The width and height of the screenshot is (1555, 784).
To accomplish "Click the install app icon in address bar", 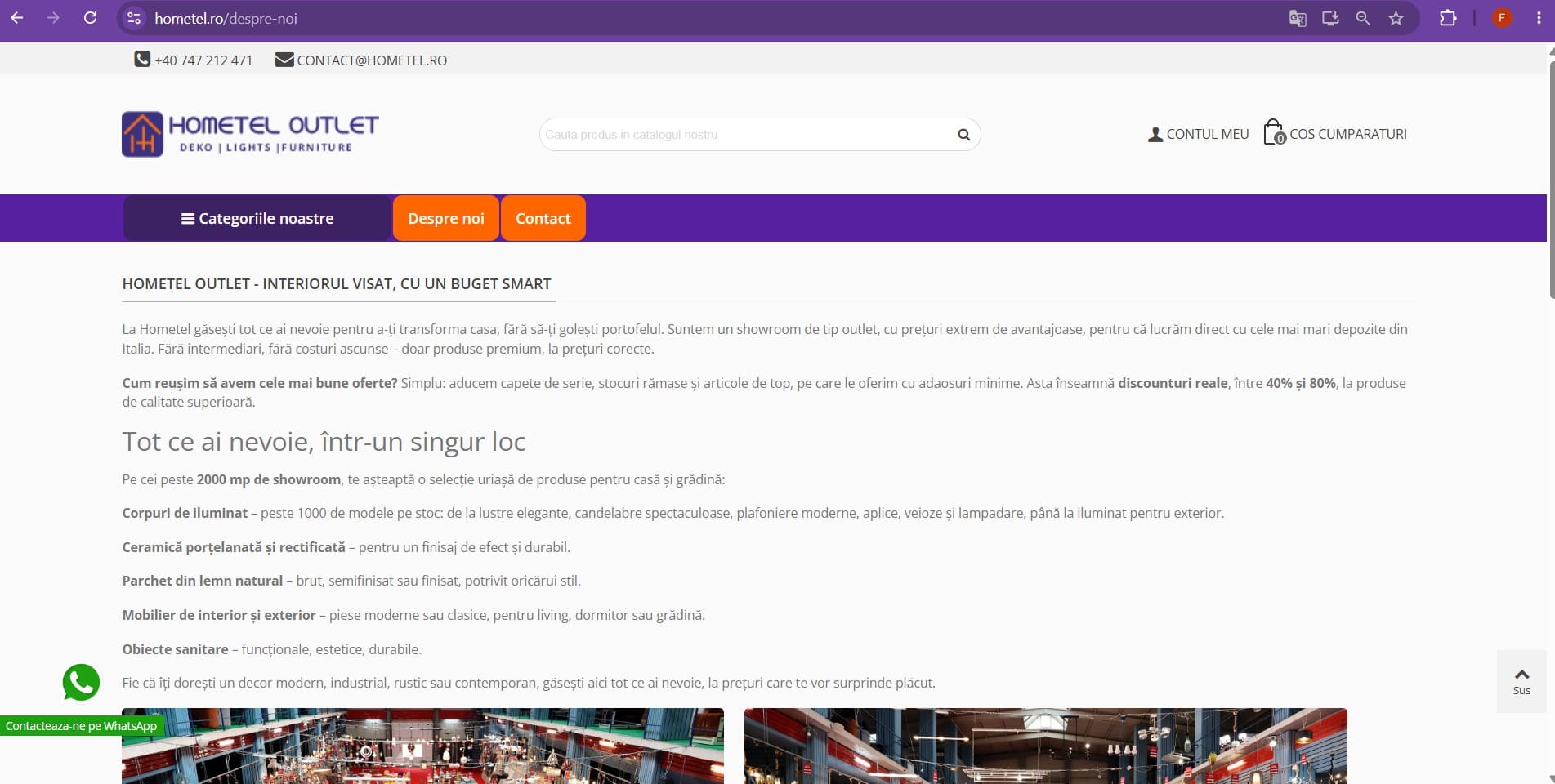I will 1330,18.
